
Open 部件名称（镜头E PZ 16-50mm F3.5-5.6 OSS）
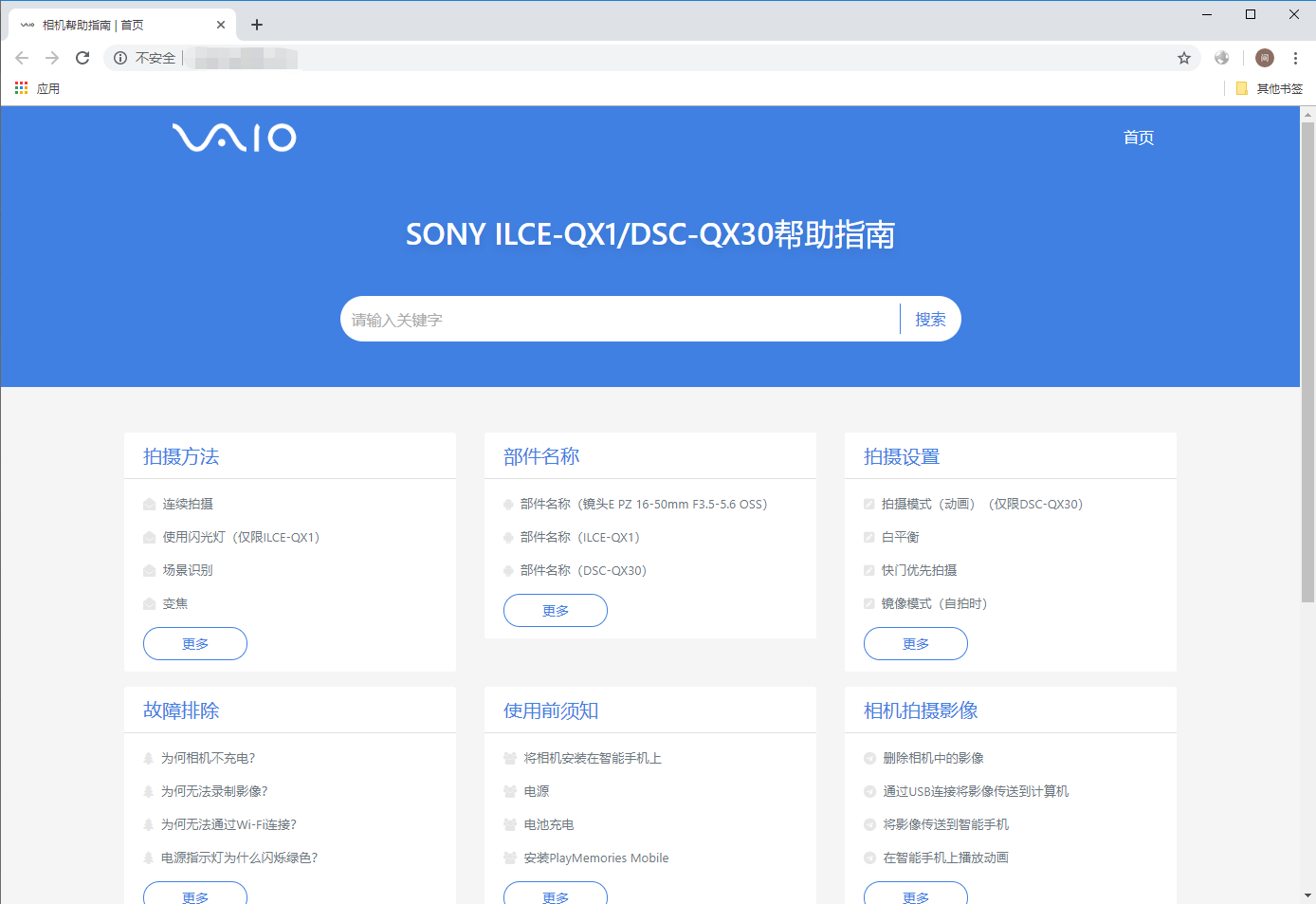pyautogui.click(x=644, y=505)
